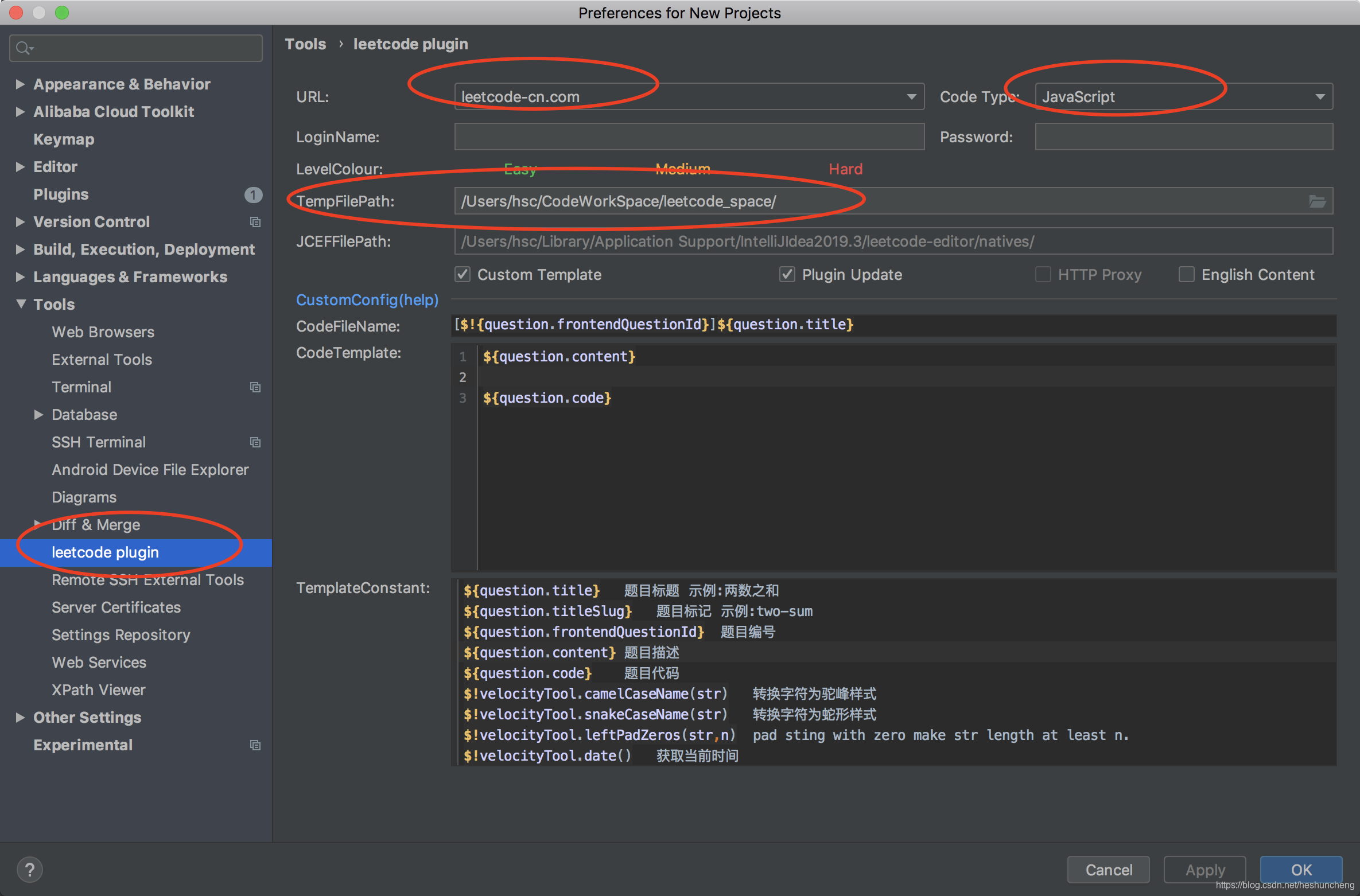This screenshot has width=1360, height=896.
Task: Disable the Plugin Update checkbox
Action: click(x=787, y=274)
